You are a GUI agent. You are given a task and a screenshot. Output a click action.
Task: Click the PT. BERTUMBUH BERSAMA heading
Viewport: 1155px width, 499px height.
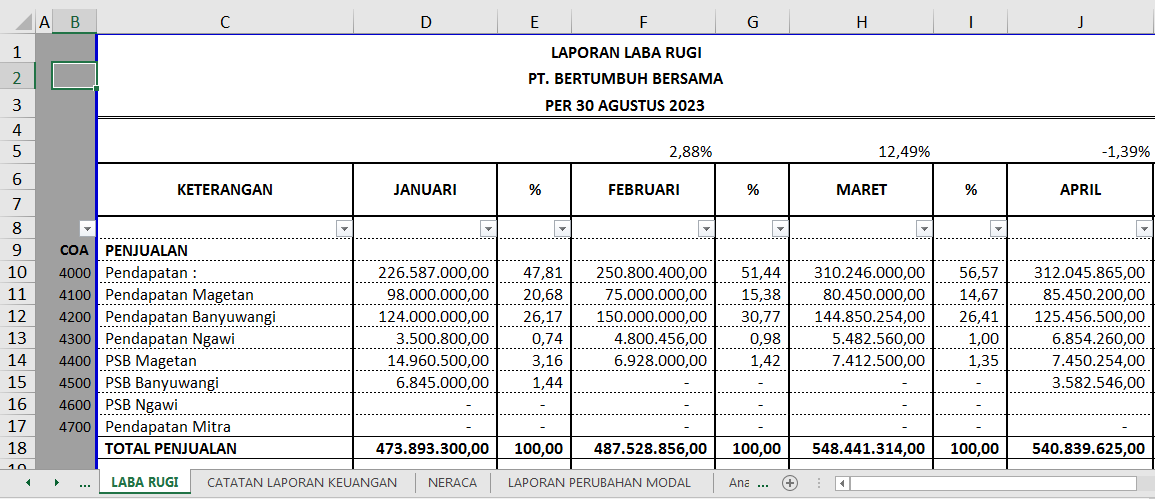626,79
